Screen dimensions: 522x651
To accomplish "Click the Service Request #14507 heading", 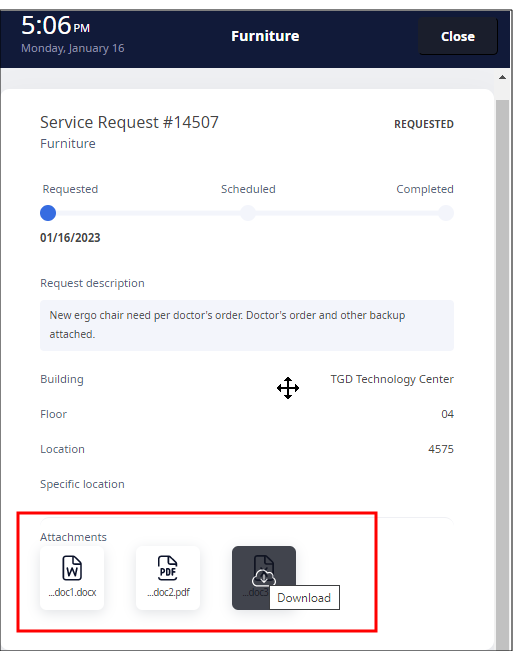I will click(129, 122).
